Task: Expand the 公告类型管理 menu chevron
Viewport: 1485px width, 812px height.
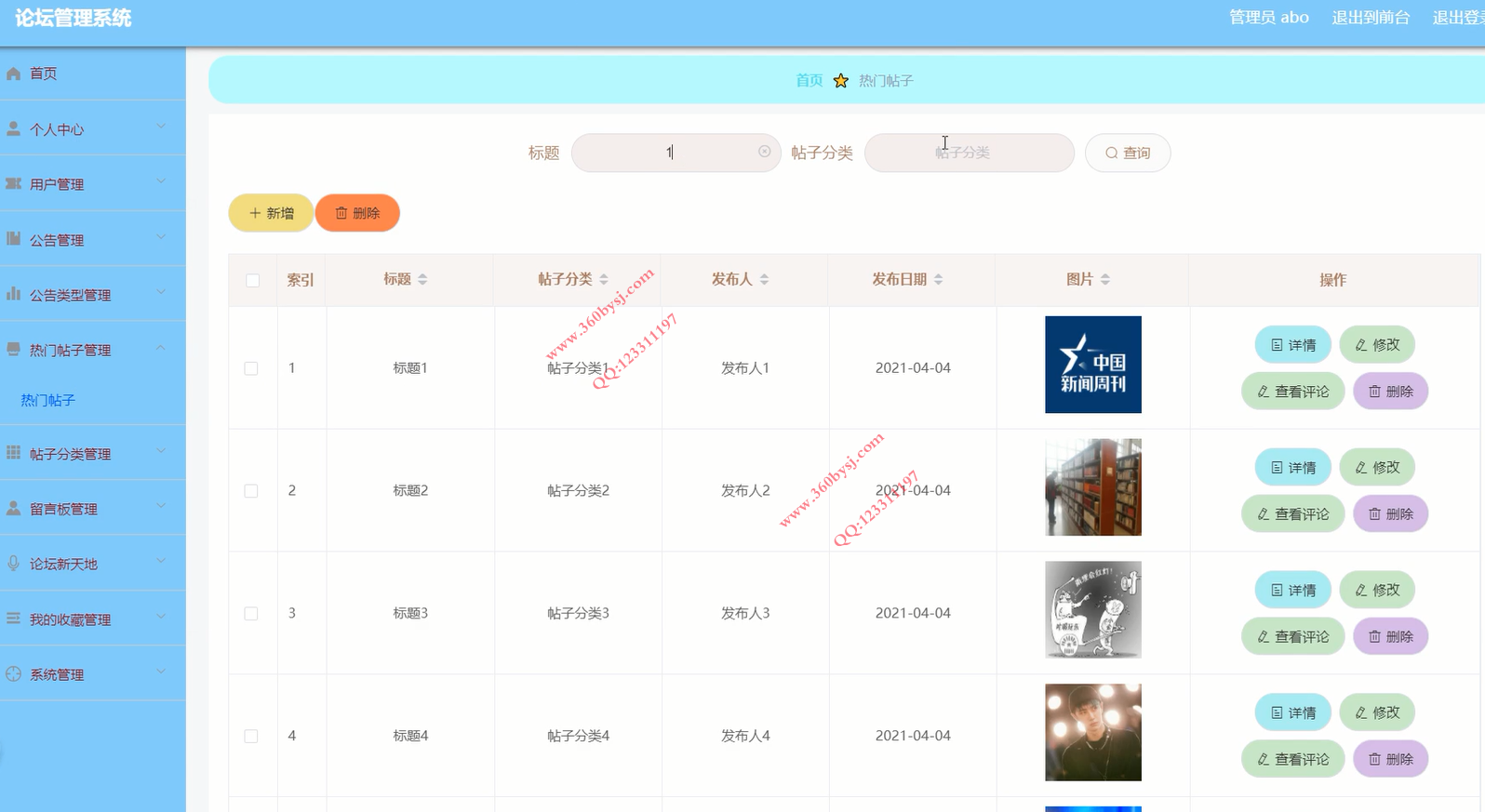Action: [161, 291]
